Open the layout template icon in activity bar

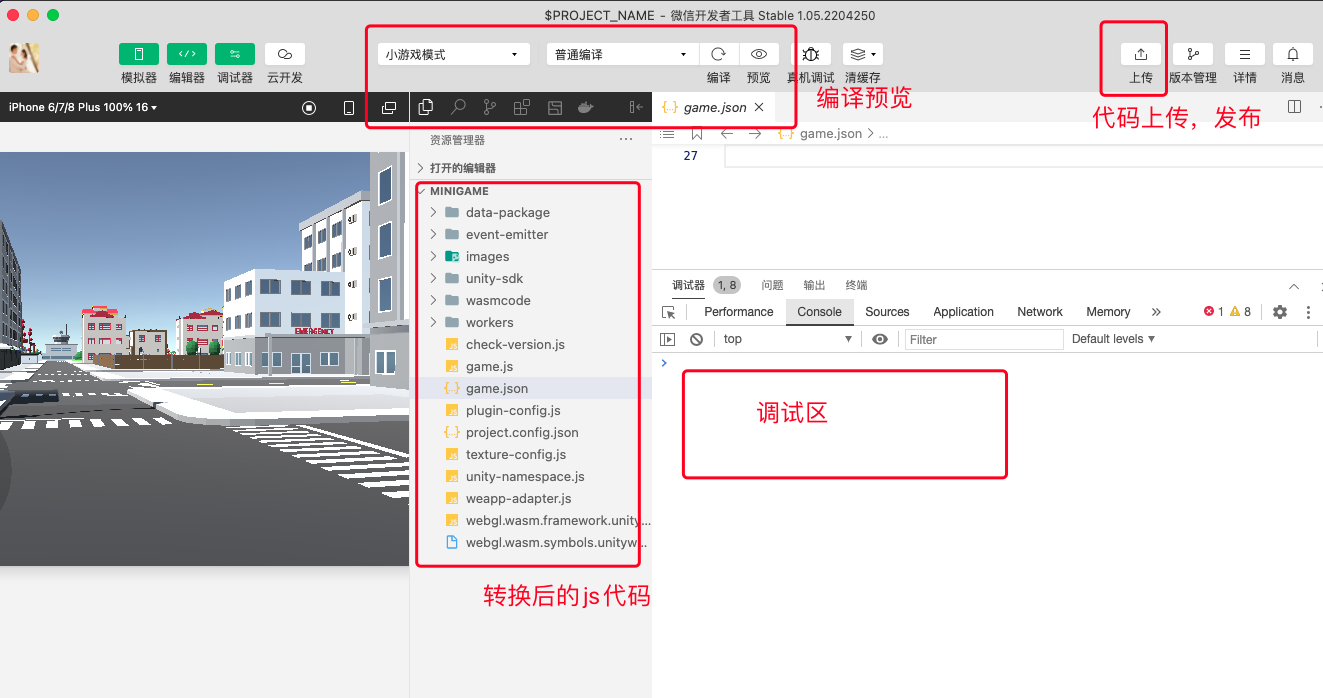pos(554,107)
